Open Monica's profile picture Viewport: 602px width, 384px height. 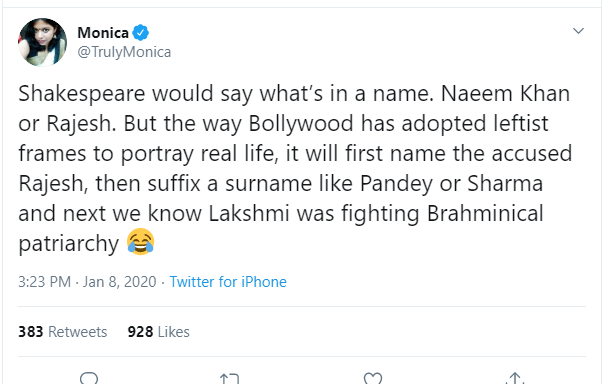click(42, 42)
